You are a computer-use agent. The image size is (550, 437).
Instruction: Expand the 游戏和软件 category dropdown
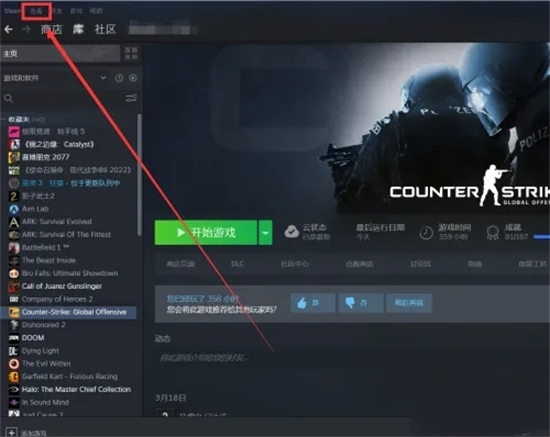pyautogui.click(x=103, y=78)
